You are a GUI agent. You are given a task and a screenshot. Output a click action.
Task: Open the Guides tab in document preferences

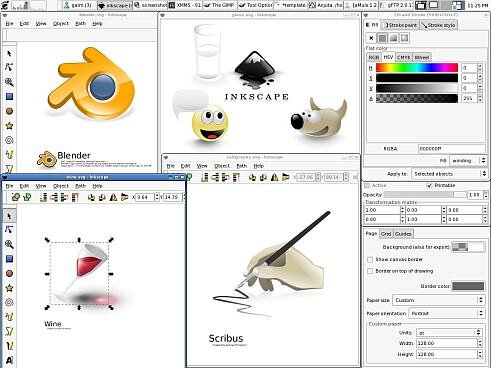(403, 234)
